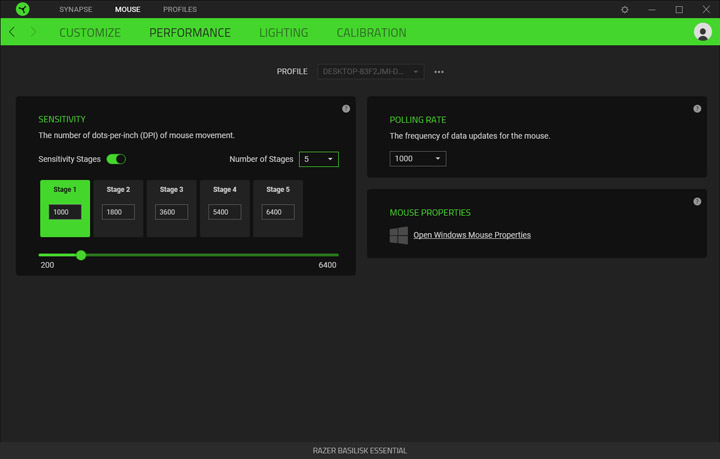Open settings via the gear icon
The image size is (720, 459).
pyautogui.click(x=624, y=9)
